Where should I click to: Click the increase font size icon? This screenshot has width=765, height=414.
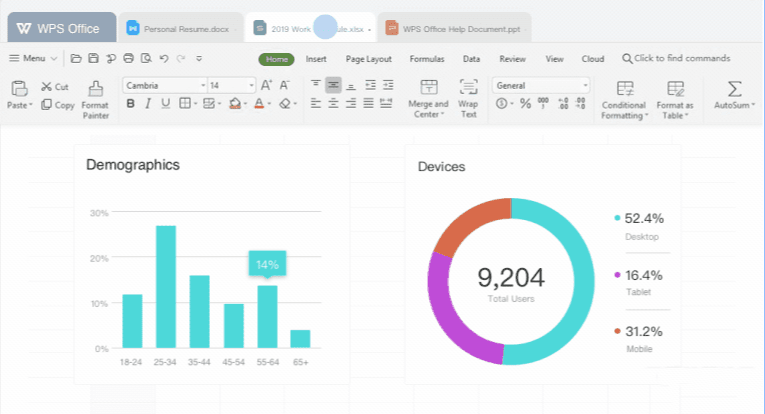[x=266, y=86]
